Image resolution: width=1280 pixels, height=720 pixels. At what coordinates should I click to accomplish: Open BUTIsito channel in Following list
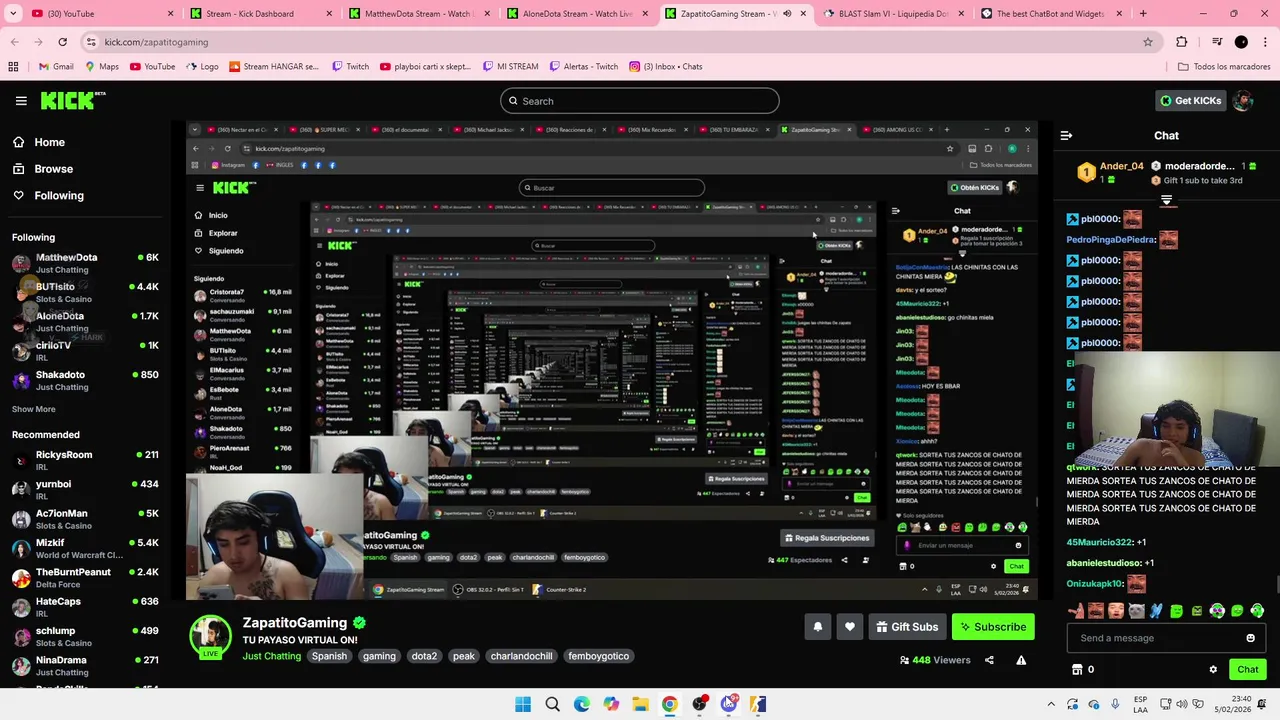(x=85, y=292)
